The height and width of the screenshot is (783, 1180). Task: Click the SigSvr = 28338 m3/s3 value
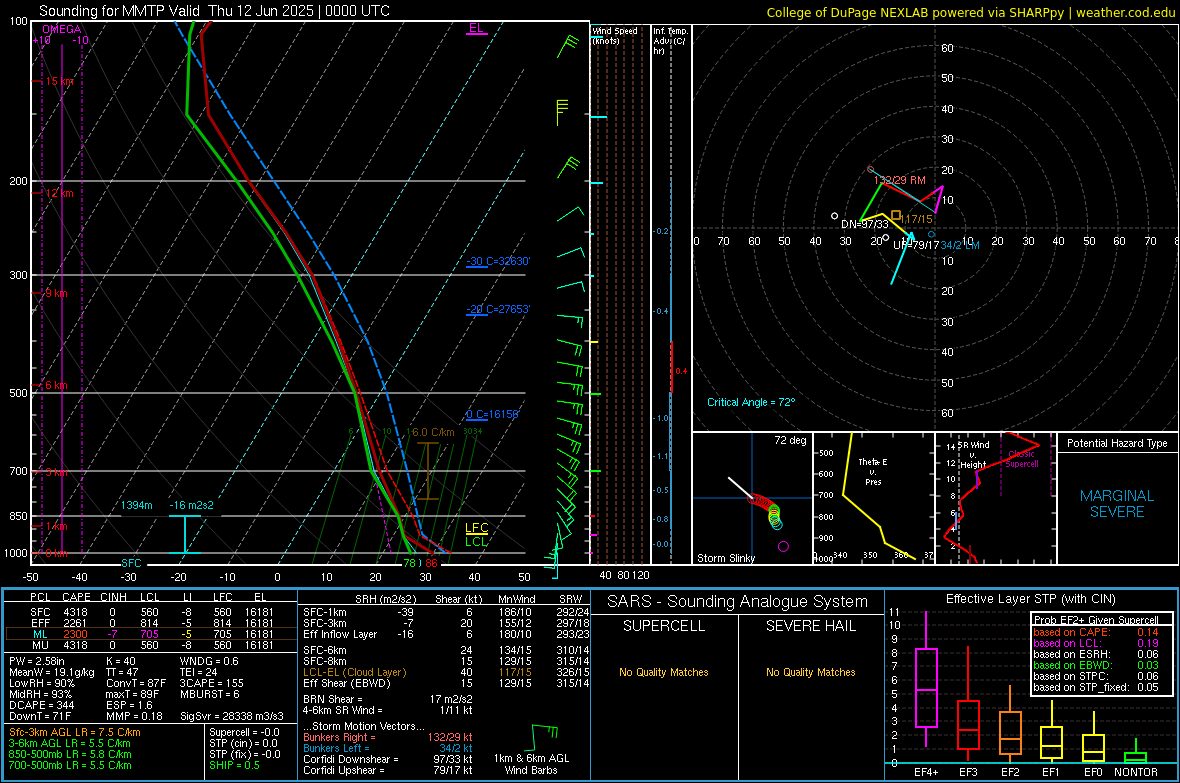[x=232, y=716]
